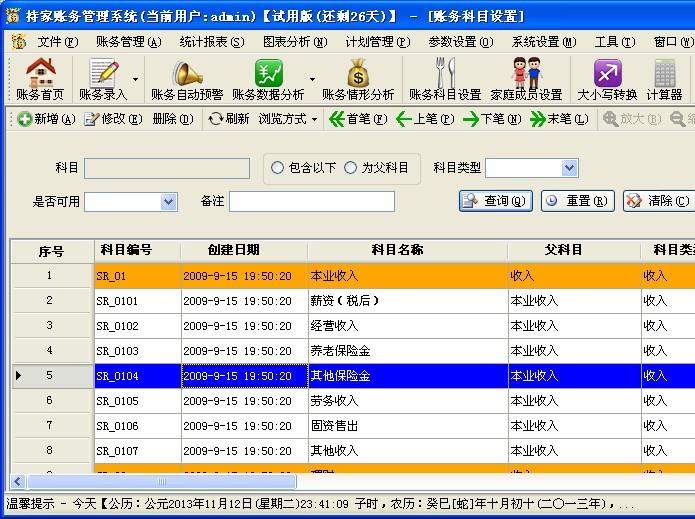Open the 计算器 calculator tool
695x519 pixels.
tap(664, 74)
